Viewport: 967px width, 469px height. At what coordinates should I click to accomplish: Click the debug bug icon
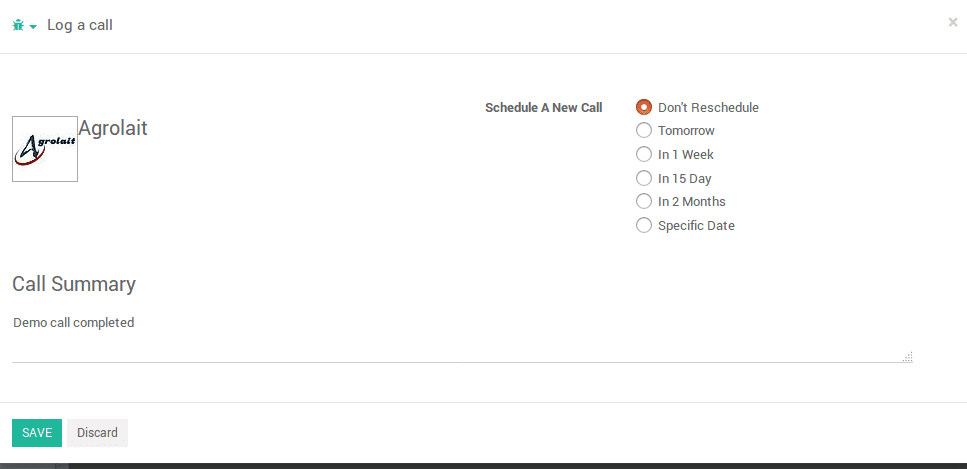coord(18,25)
